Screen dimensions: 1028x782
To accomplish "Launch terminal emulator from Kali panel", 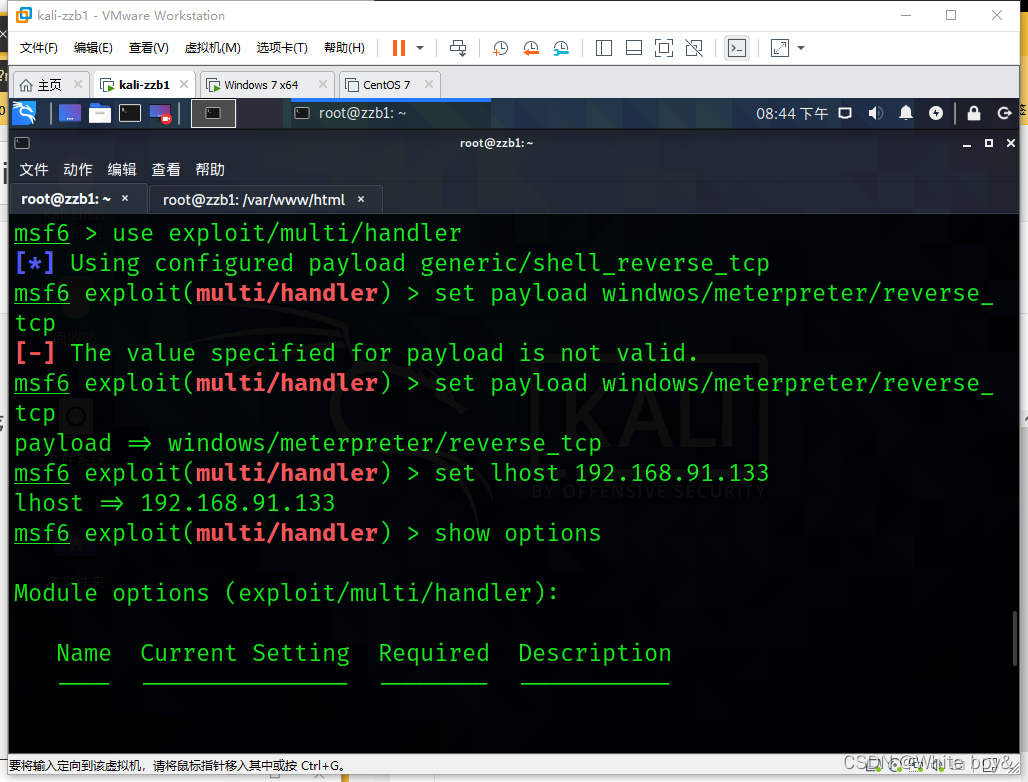I will [x=130, y=113].
